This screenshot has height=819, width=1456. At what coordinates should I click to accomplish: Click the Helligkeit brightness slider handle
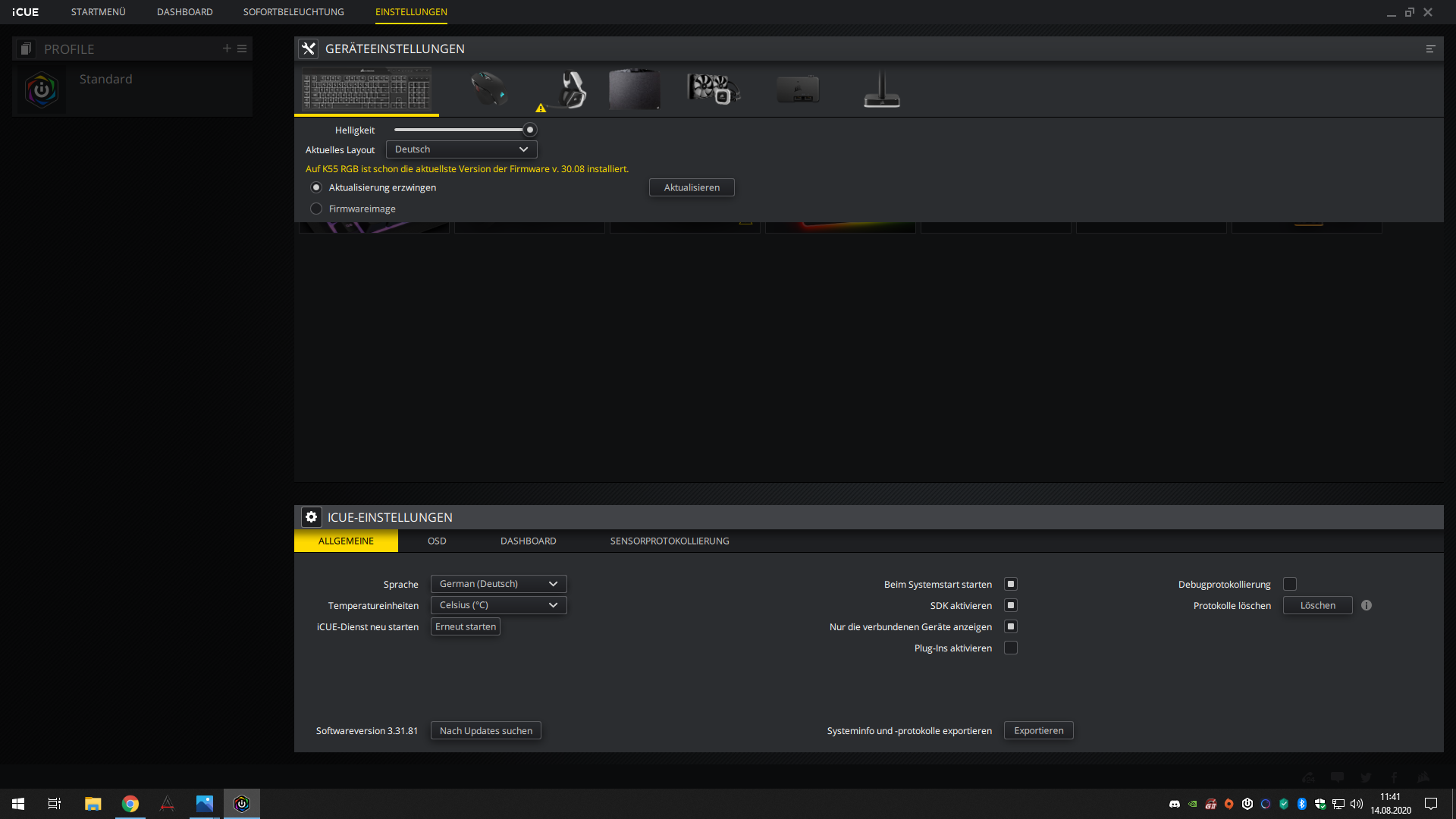coord(530,130)
